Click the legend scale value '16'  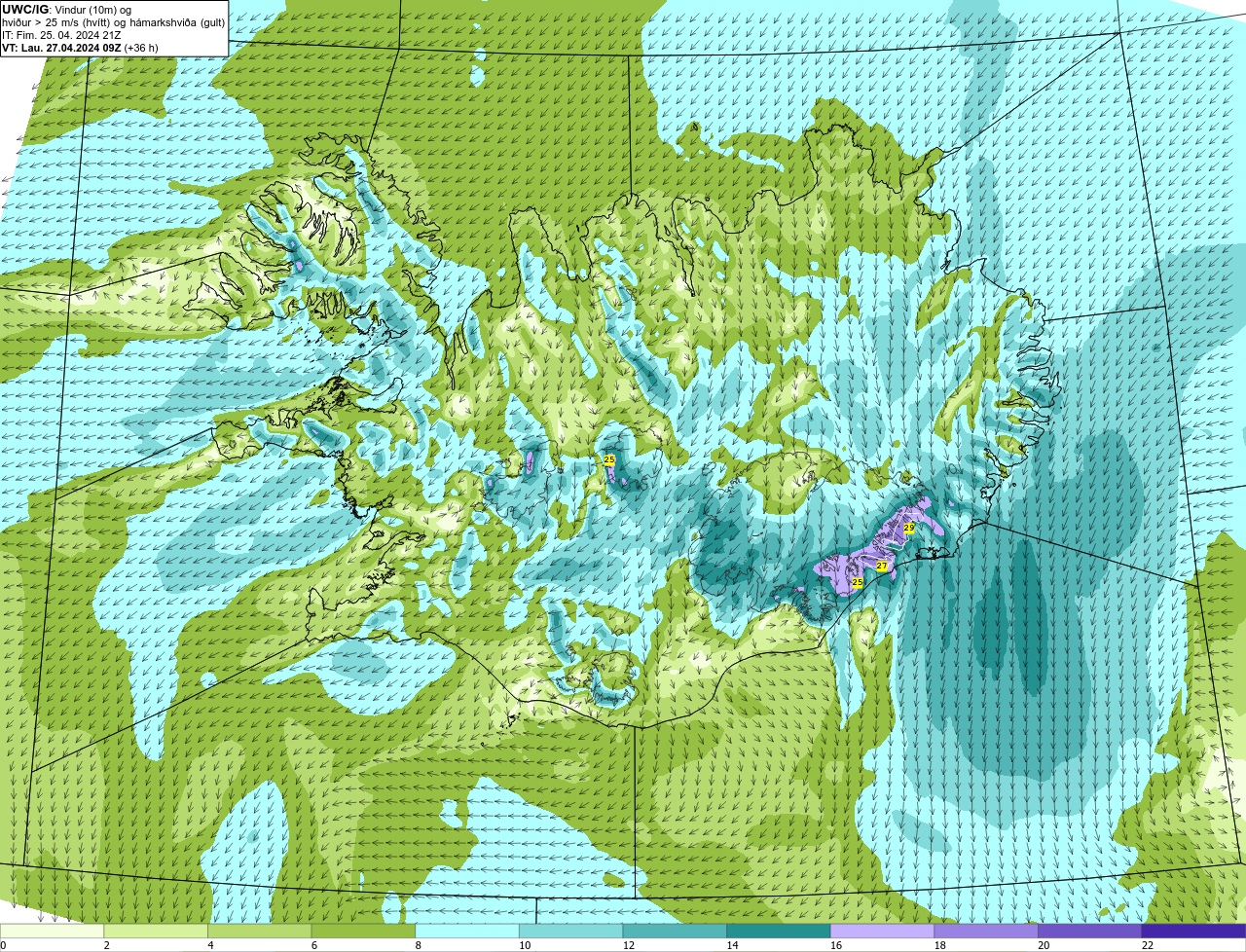click(x=836, y=945)
